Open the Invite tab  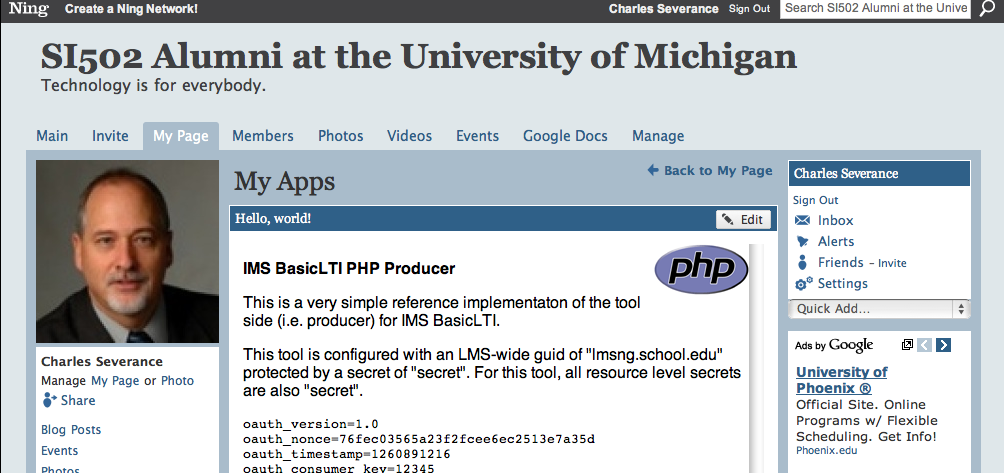coord(110,136)
